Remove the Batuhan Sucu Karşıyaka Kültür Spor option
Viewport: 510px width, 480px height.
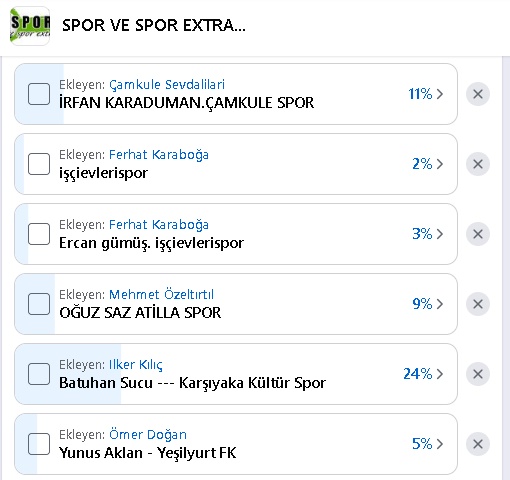click(x=478, y=374)
